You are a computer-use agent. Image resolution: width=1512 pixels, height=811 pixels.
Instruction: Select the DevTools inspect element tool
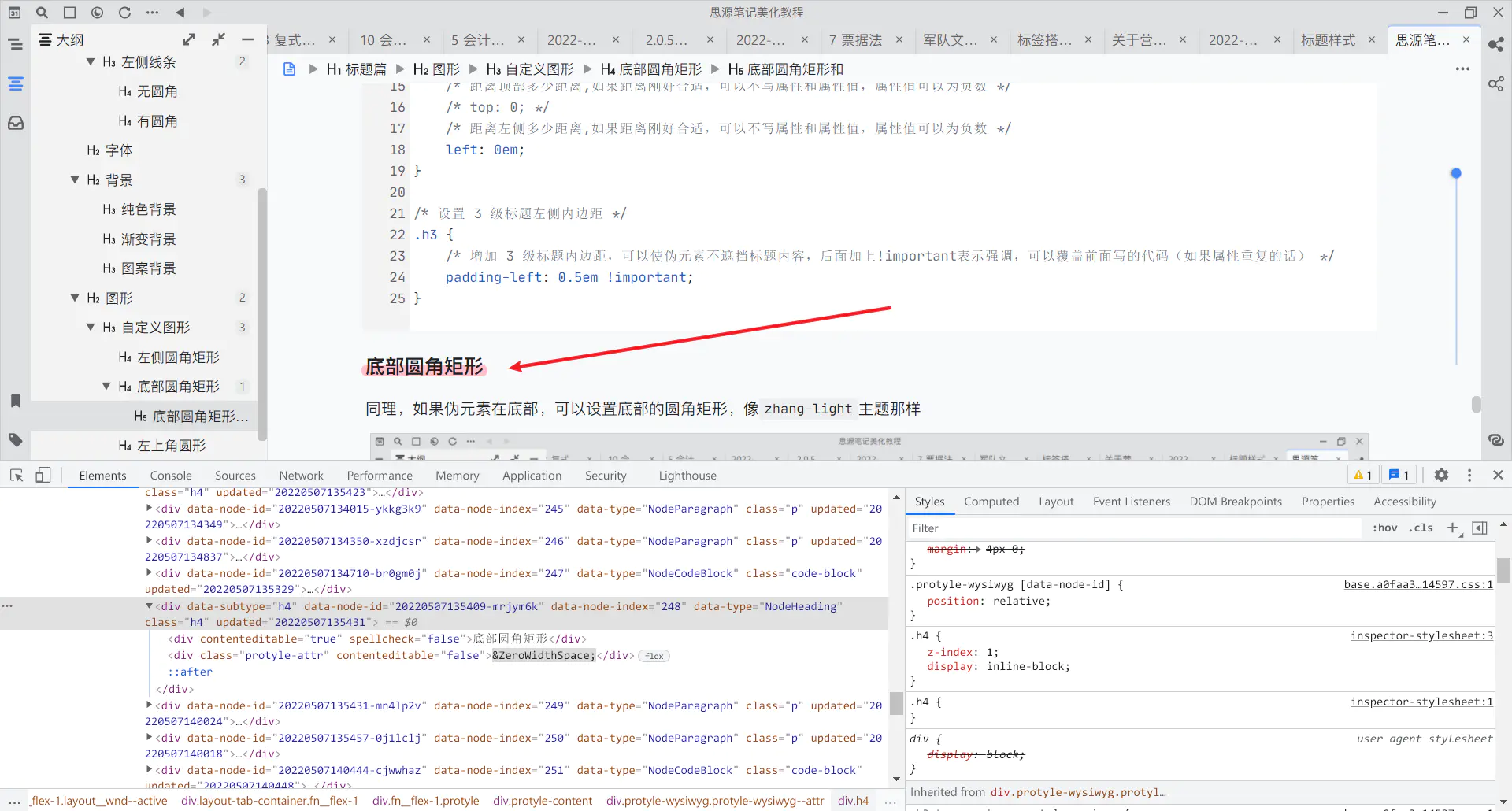pos(17,475)
